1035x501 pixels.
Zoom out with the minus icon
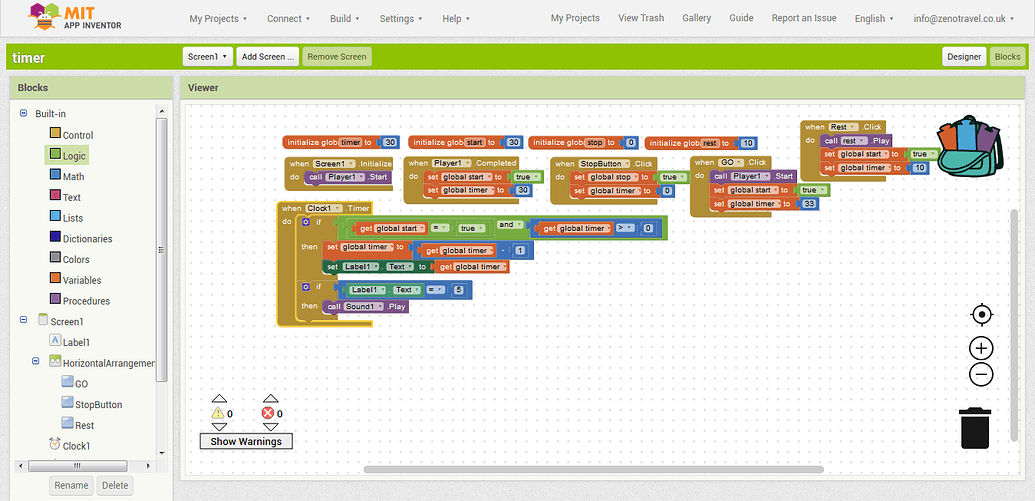coord(981,375)
